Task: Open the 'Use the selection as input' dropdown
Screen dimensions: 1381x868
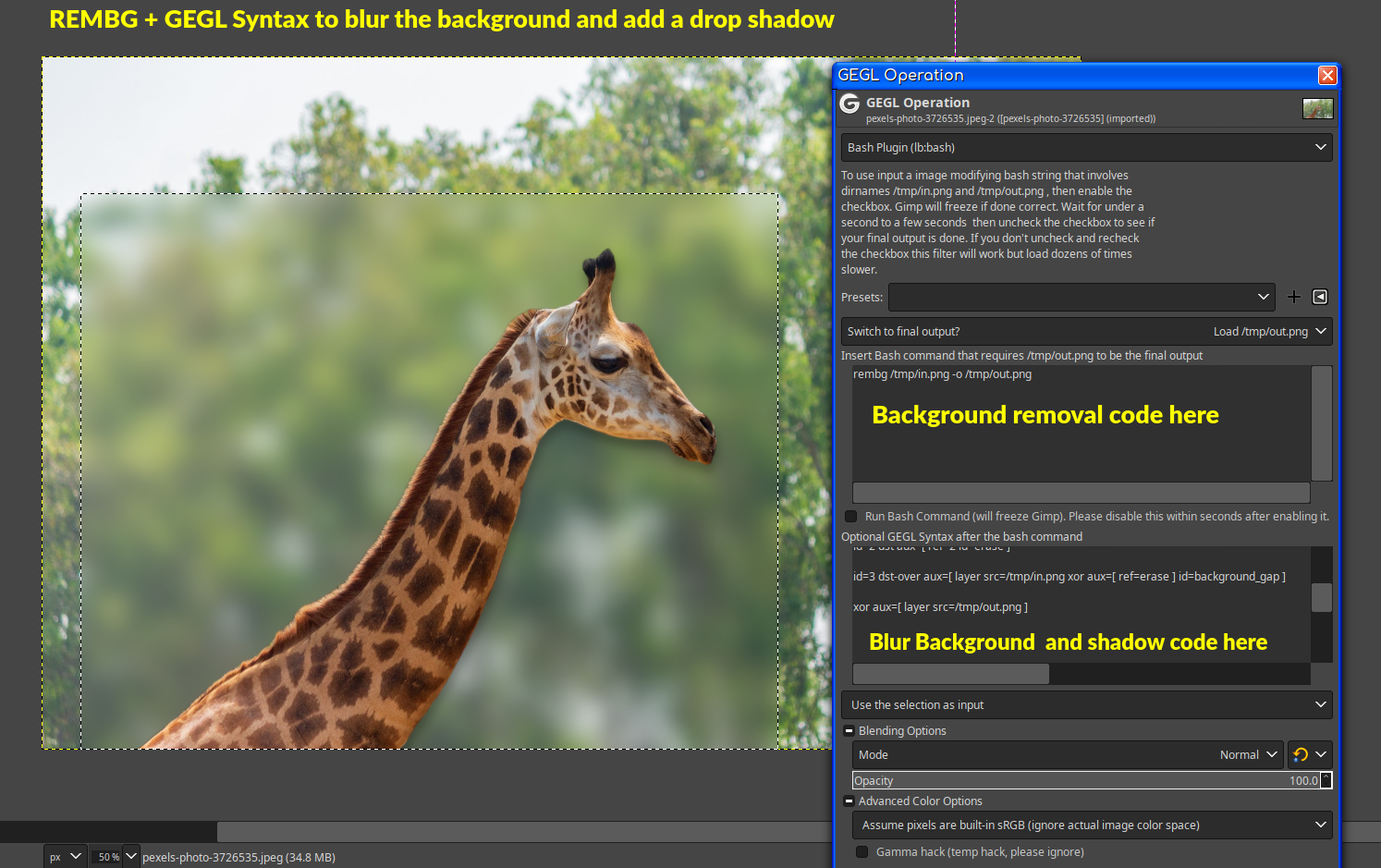Action: pos(1087,704)
